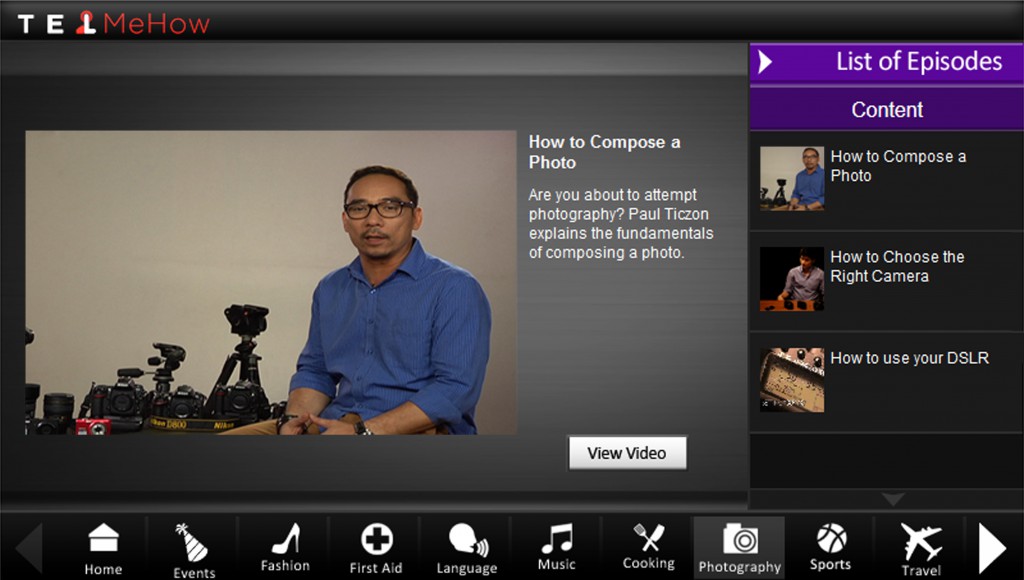The image size is (1024, 580).
Task: Click the Photography camera category
Action: pyautogui.click(x=739, y=549)
